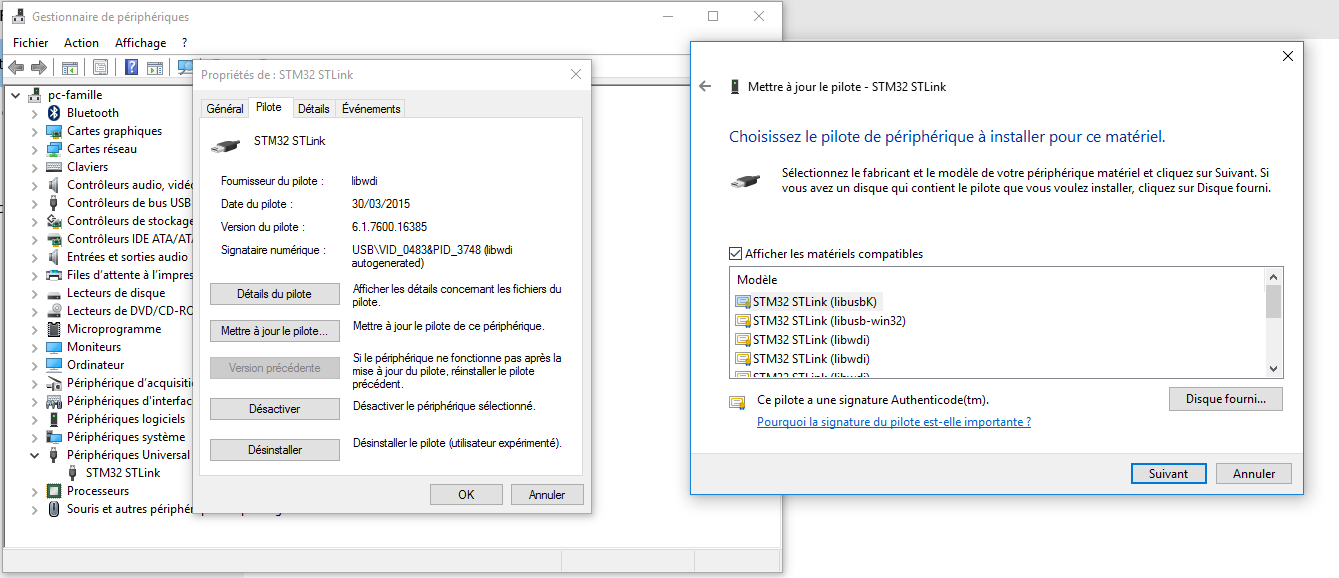Image resolution: width=1339 pixels, height=578 pixels.
Task: Expand the Moniteurs category
Action: click(36, 347)
